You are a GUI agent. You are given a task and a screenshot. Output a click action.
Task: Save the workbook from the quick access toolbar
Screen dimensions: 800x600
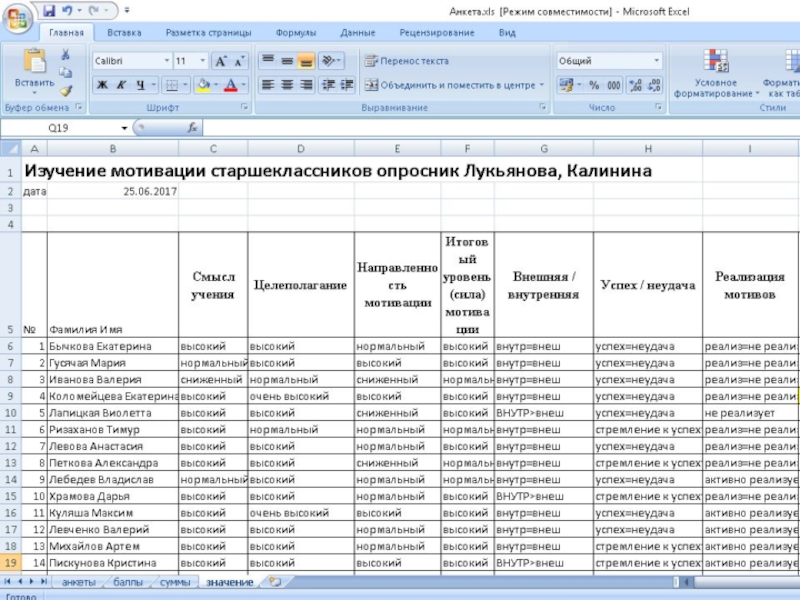click(49, 10)
